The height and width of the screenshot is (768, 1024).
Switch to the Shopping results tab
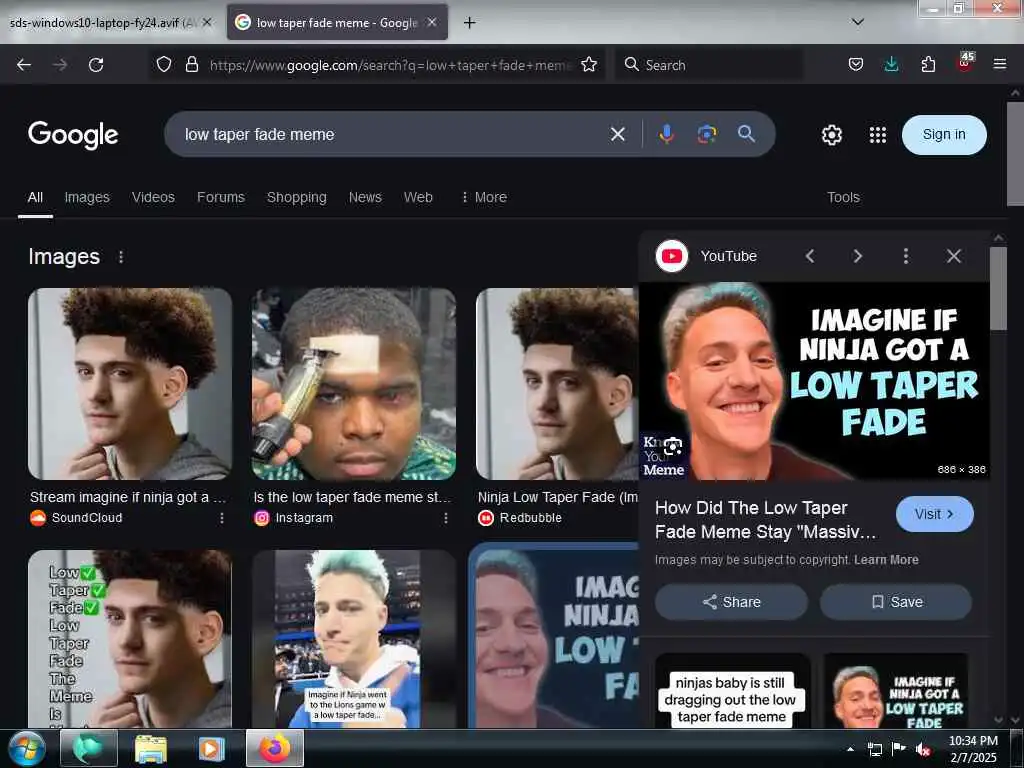click(x=296, y=197)
